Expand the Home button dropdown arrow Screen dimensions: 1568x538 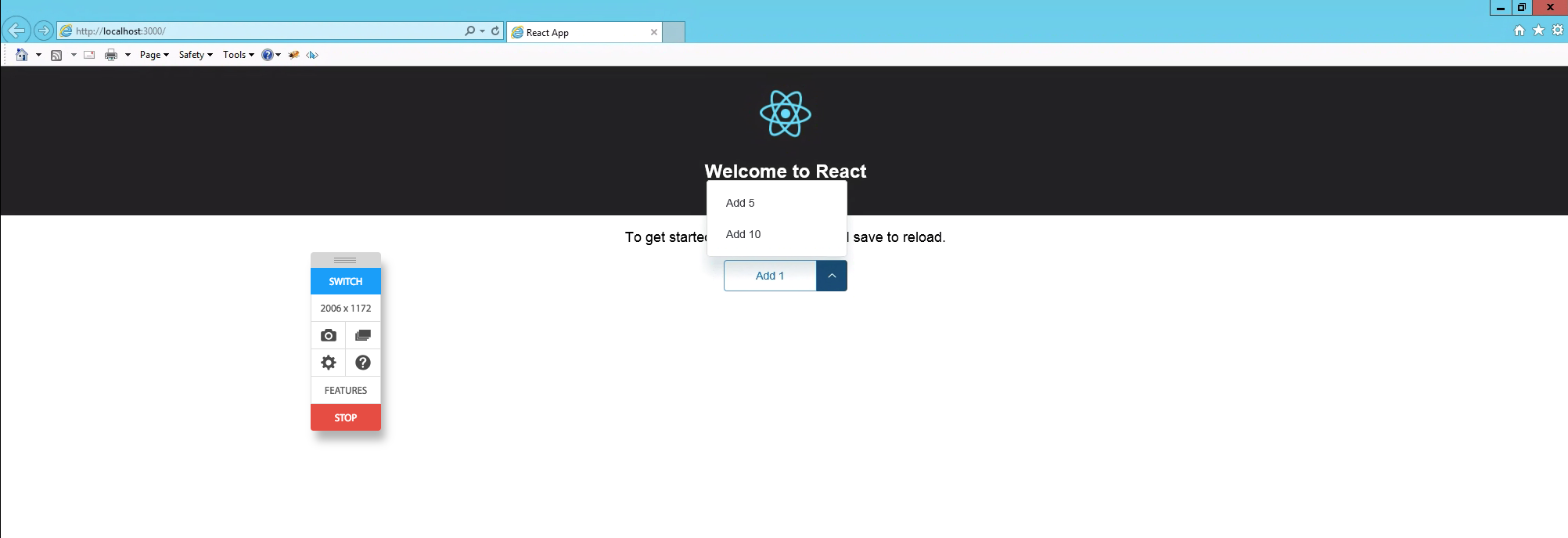pos(38,55)
